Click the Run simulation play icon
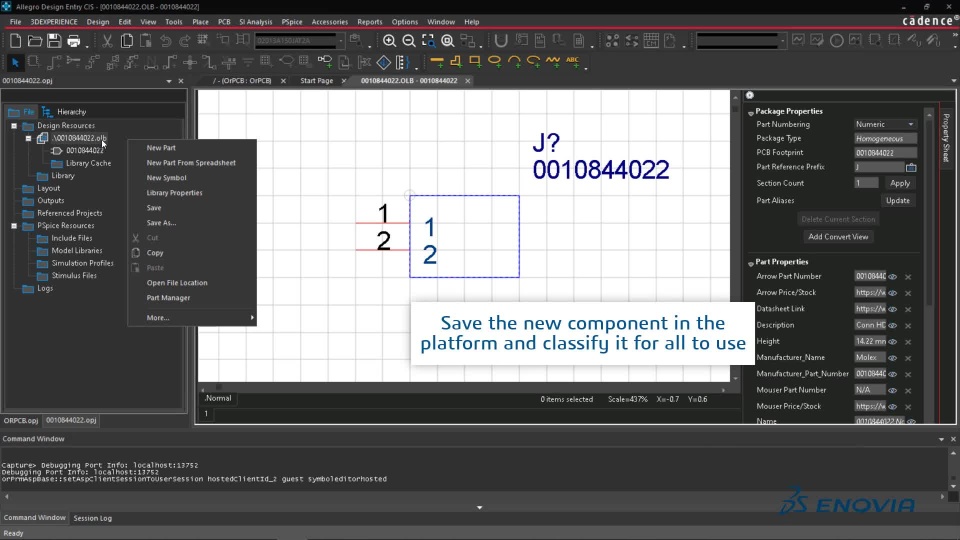Screen dimensions: 960x540 [836, 40]
